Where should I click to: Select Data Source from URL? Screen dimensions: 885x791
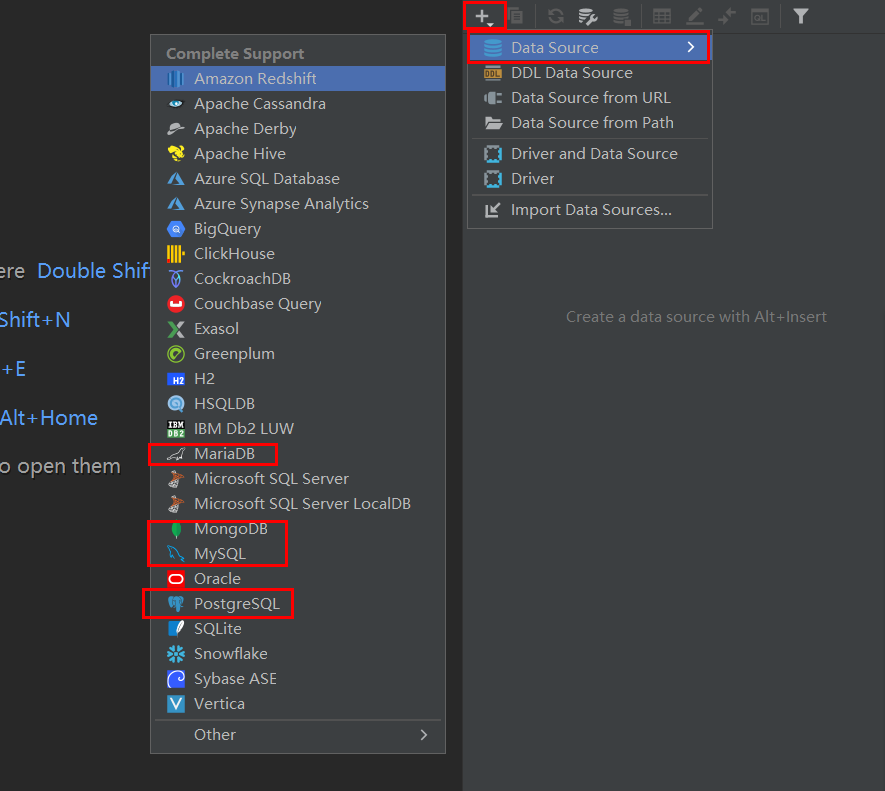point(589,98)
